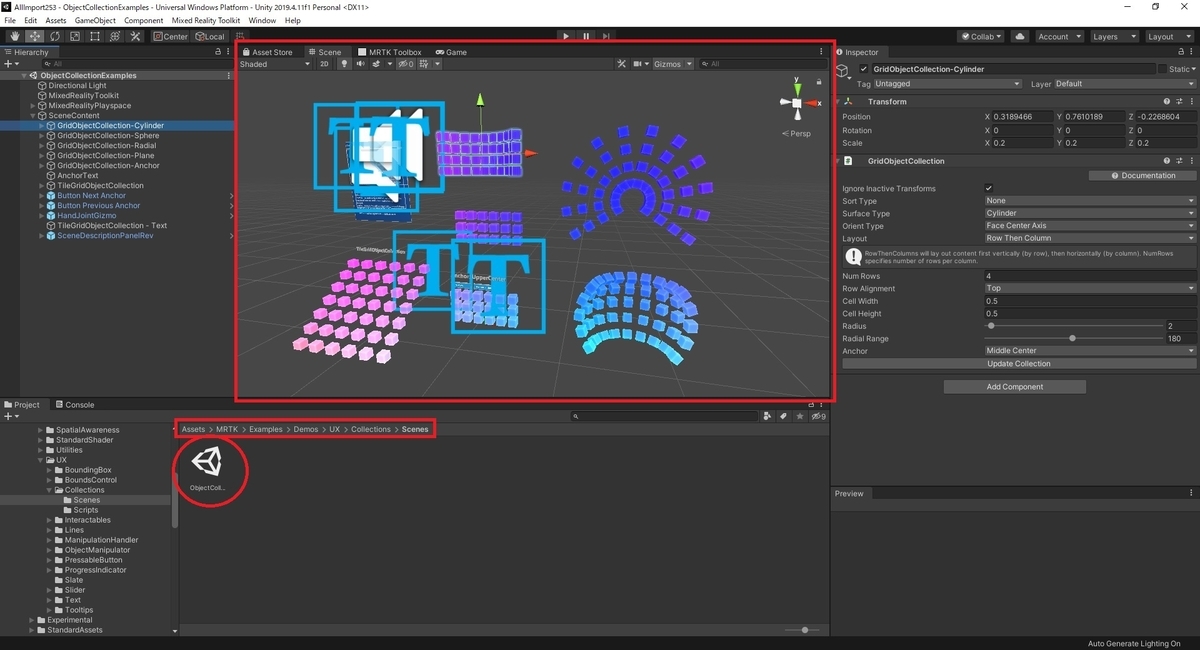This screenshot has height=650, width=1200.
Task: Toggle Local handle orientation button
Action: 210,36
